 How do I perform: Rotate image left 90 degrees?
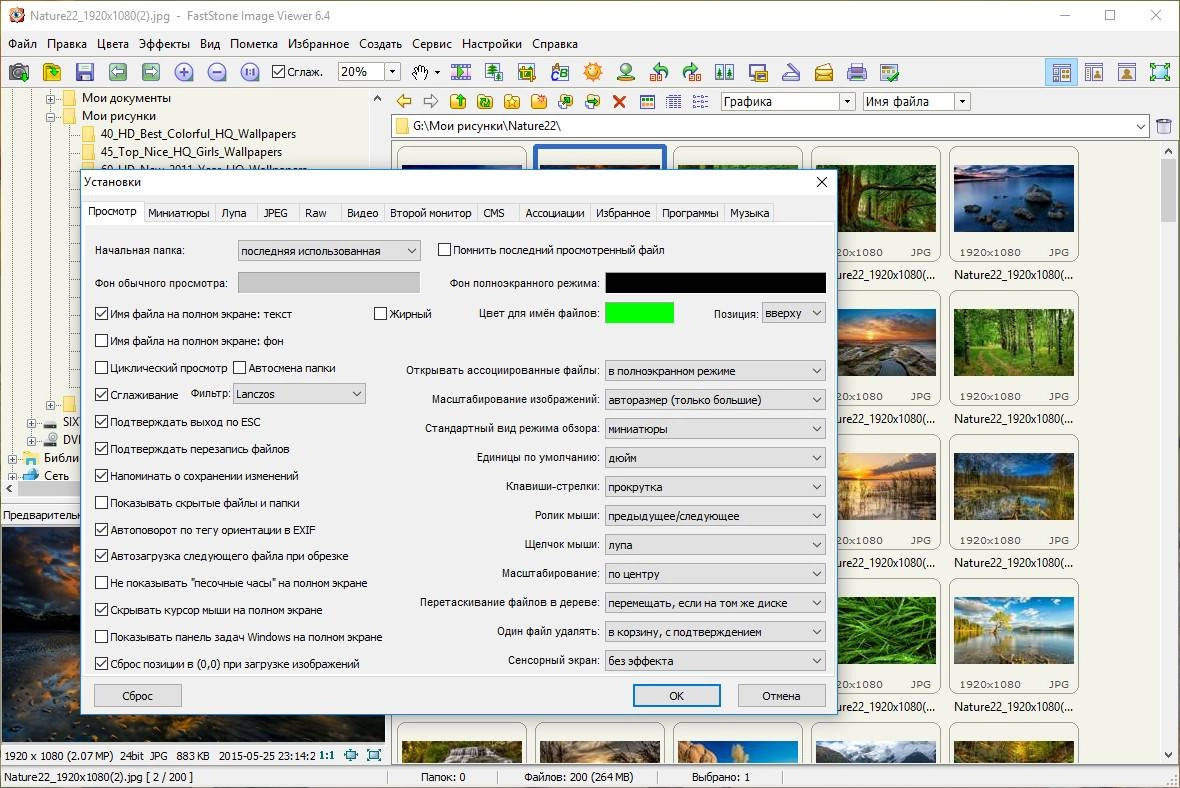click(659, 72)
